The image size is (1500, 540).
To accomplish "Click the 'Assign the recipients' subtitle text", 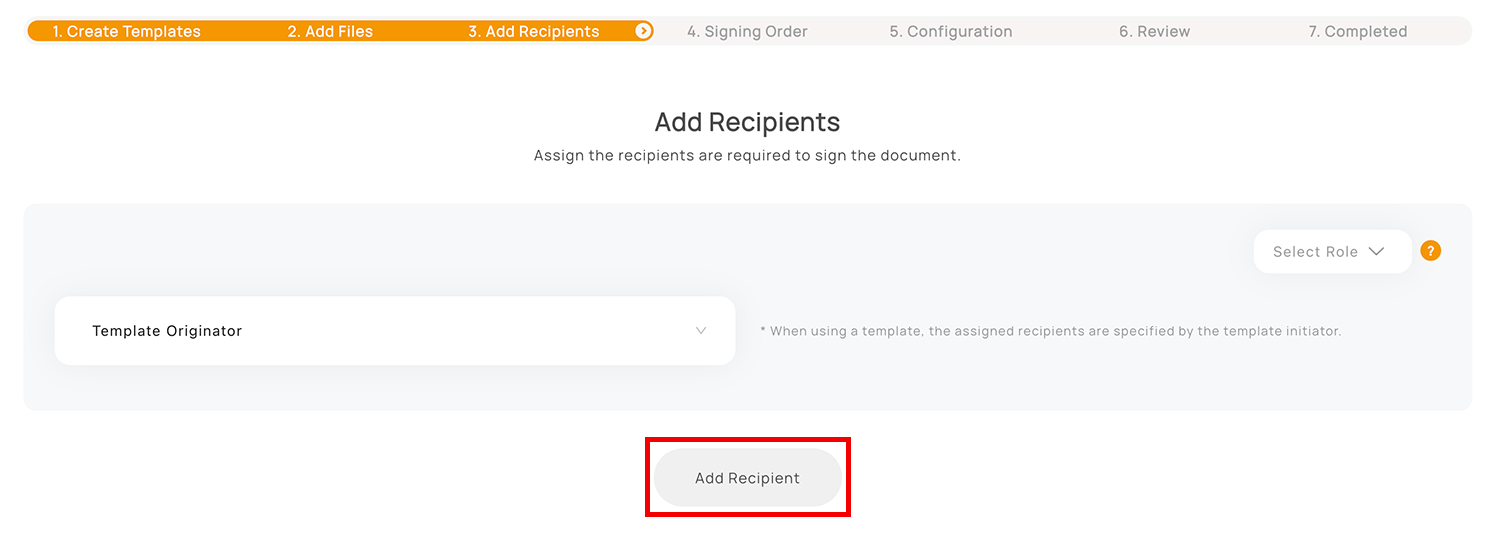I will point(747,156).
